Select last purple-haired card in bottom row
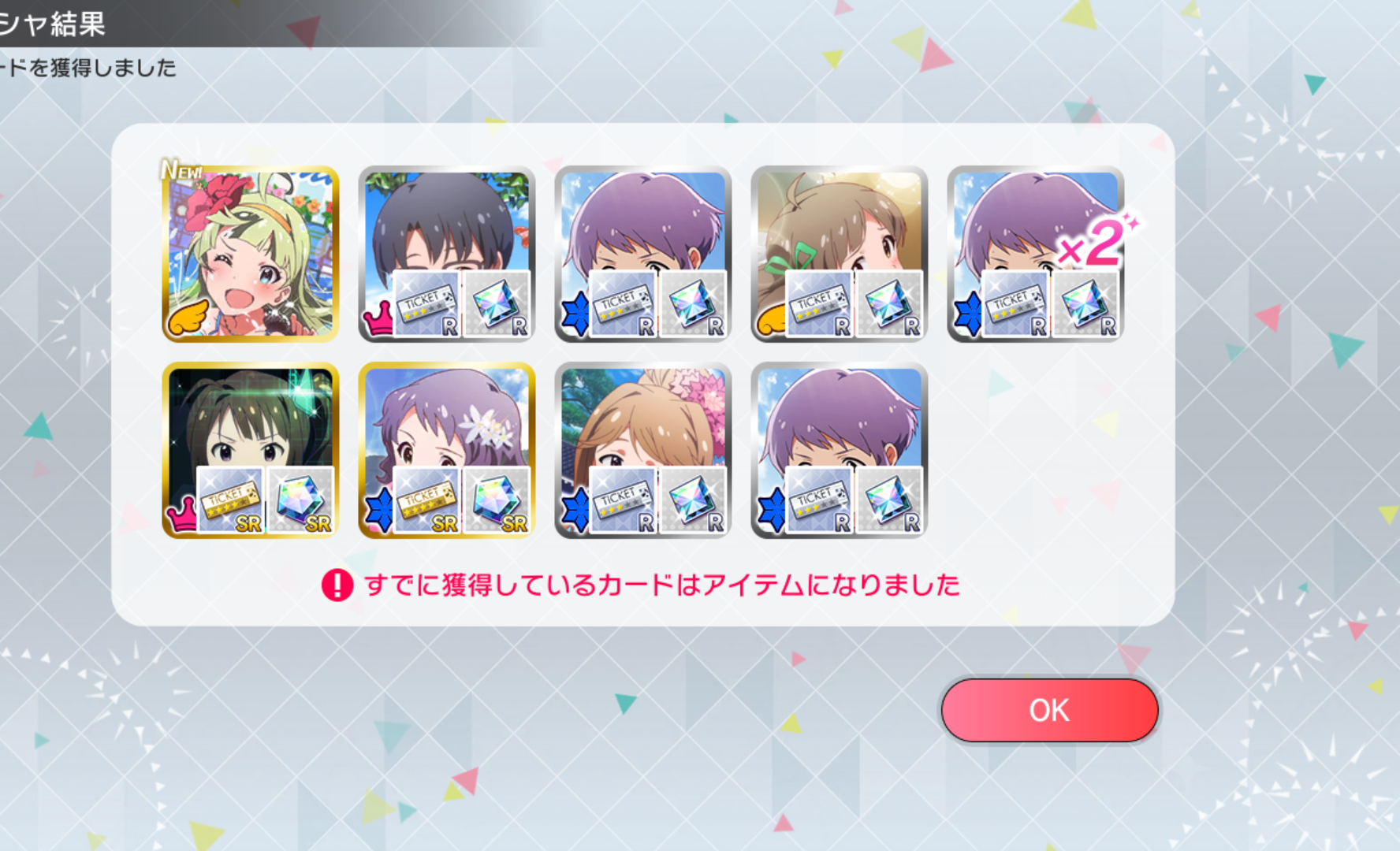 tap(840, 450)
